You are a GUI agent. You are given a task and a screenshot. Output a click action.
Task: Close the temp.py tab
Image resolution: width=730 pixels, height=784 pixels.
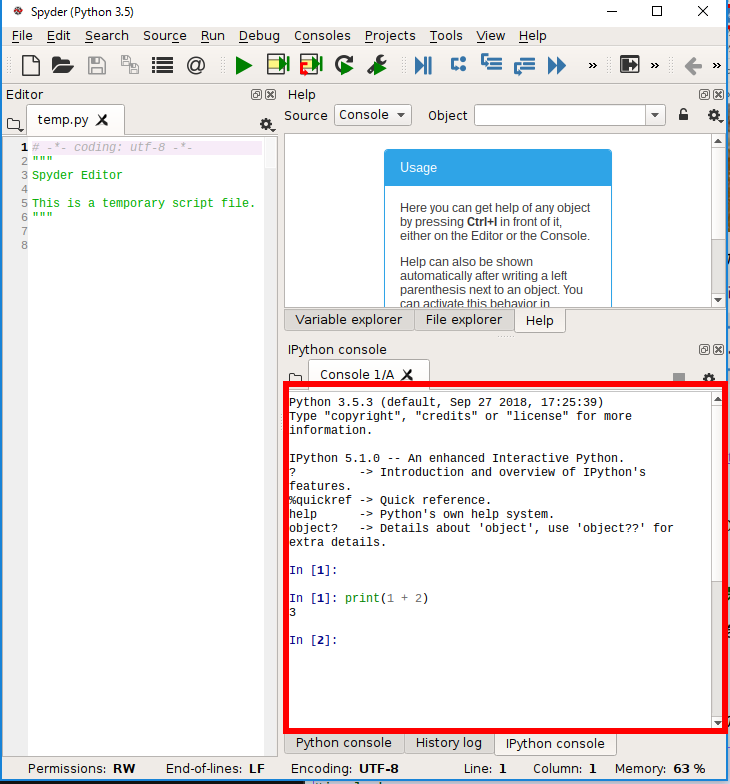pos(102,120)
